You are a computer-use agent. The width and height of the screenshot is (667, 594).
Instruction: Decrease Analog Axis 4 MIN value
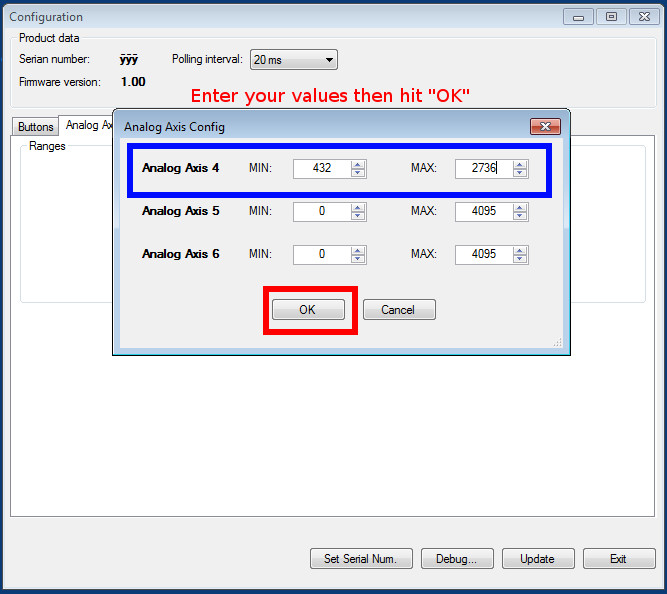point(358,173)
